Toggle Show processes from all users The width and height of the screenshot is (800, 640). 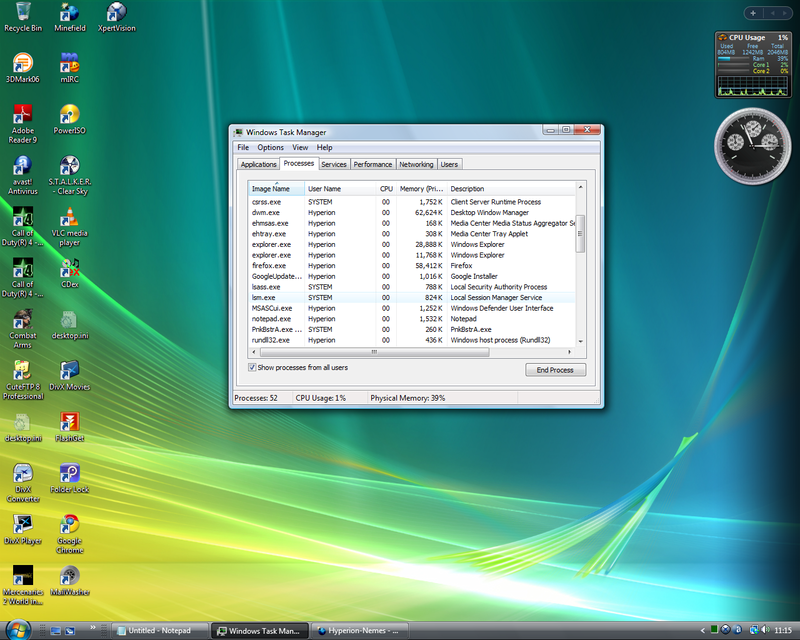click(x=252, y=367)
